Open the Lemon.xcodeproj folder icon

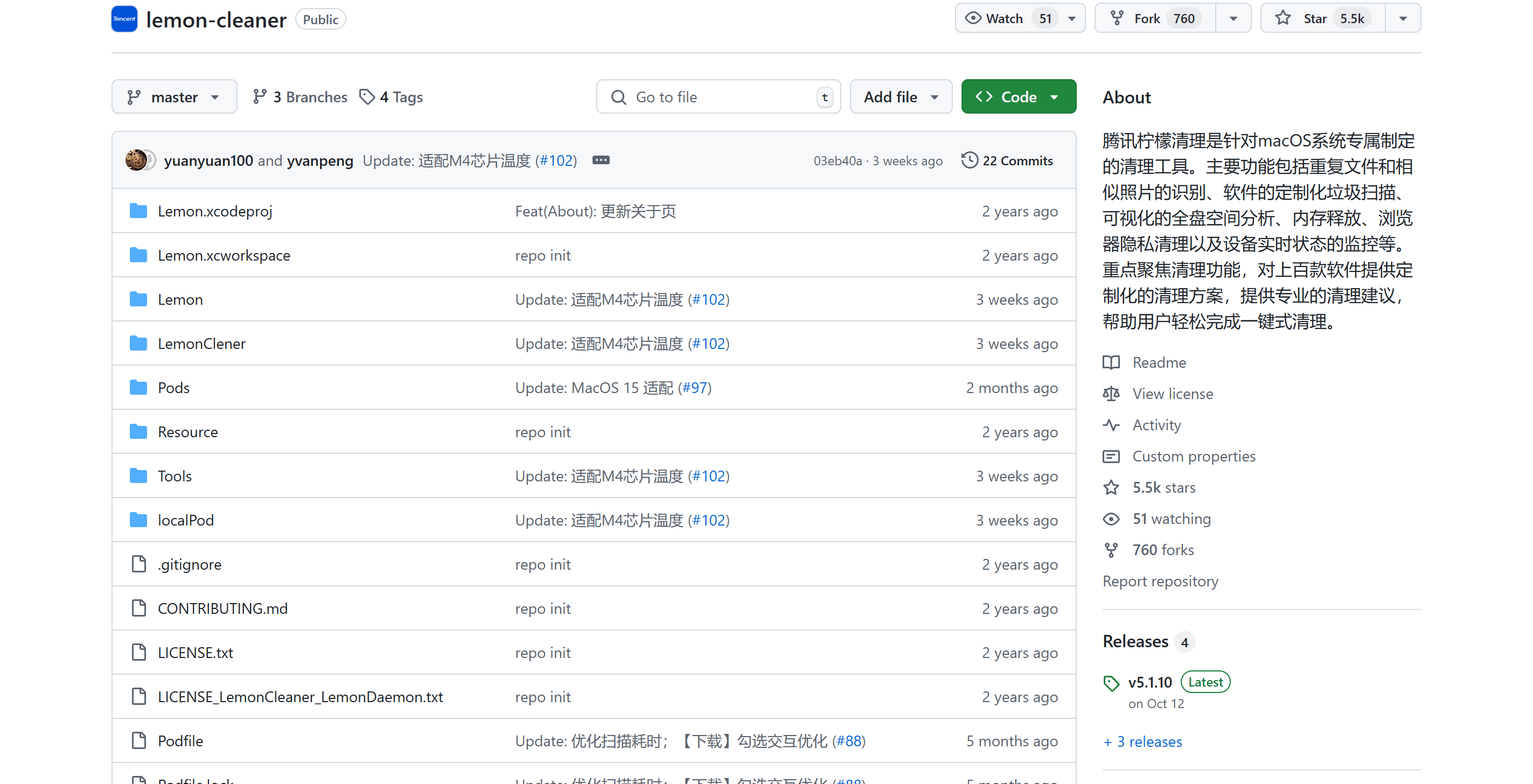click(x=138, y=211)
